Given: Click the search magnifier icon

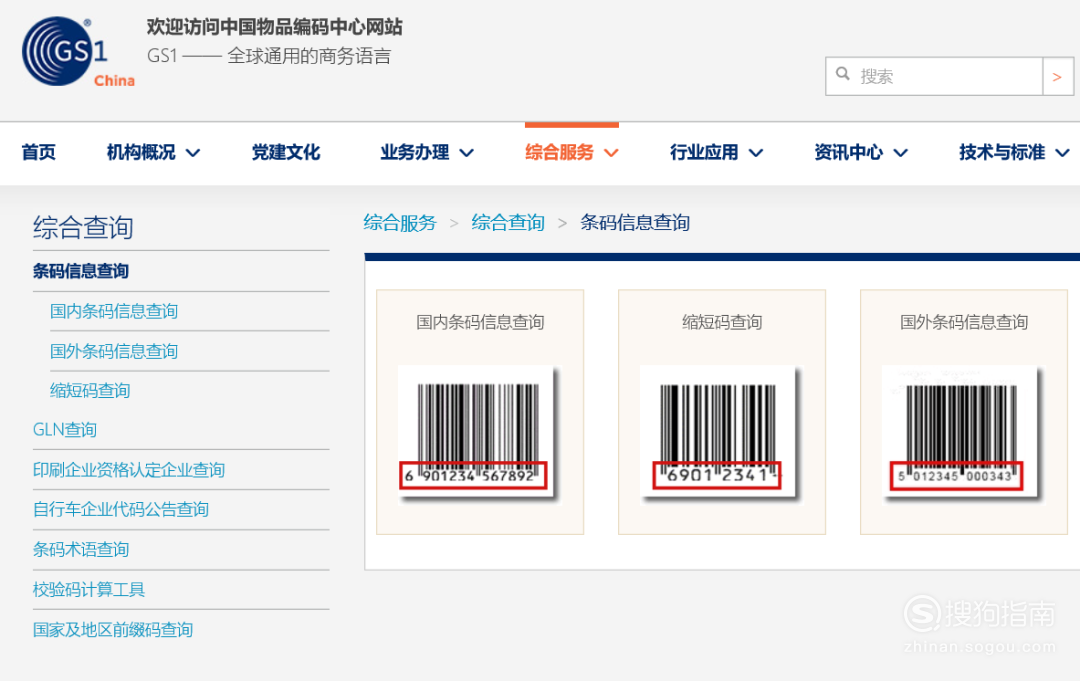Looking at the screenshot, I should click(842, 74).
